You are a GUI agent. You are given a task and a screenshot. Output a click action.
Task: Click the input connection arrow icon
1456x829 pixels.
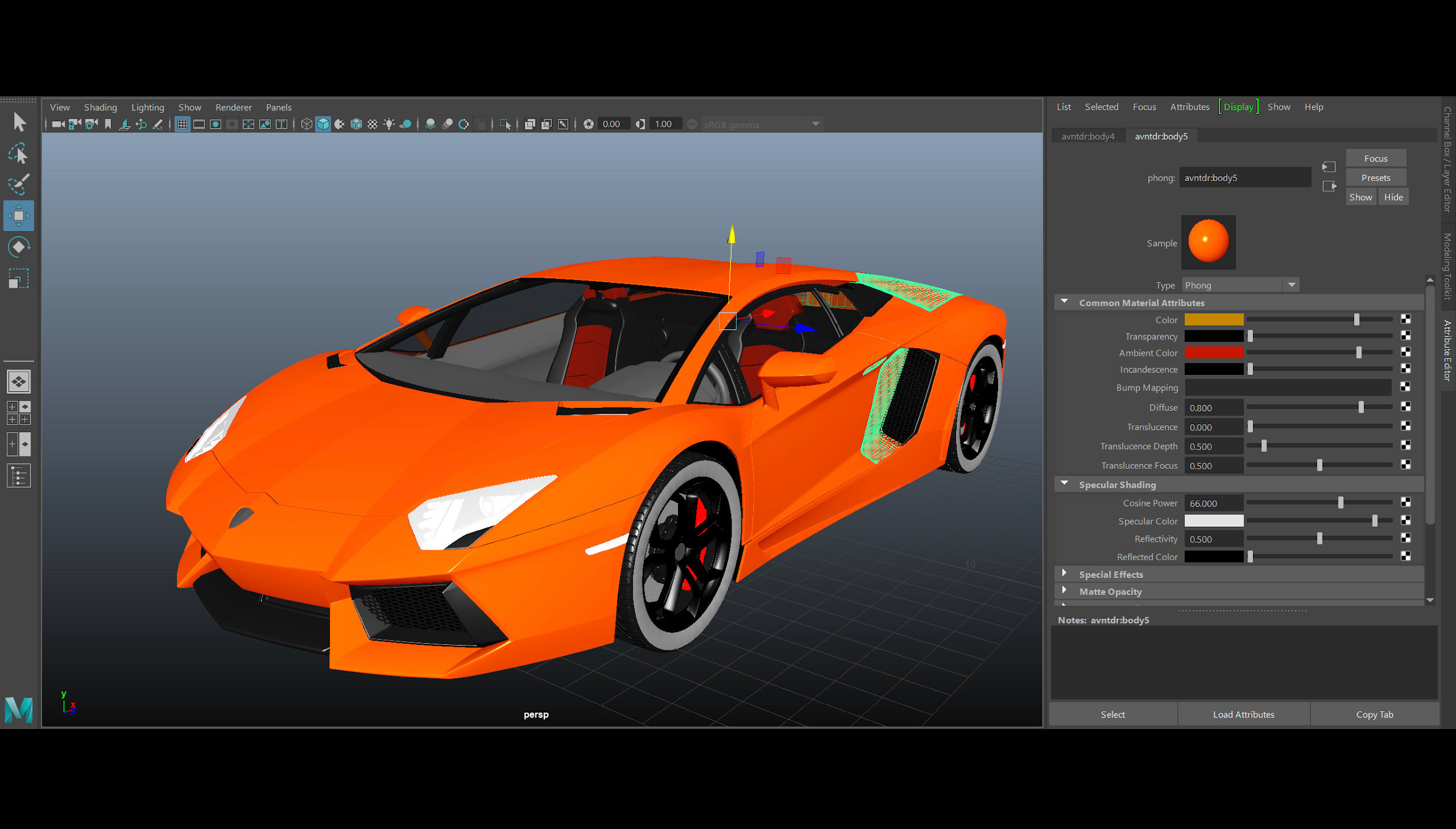(1329, 167)
